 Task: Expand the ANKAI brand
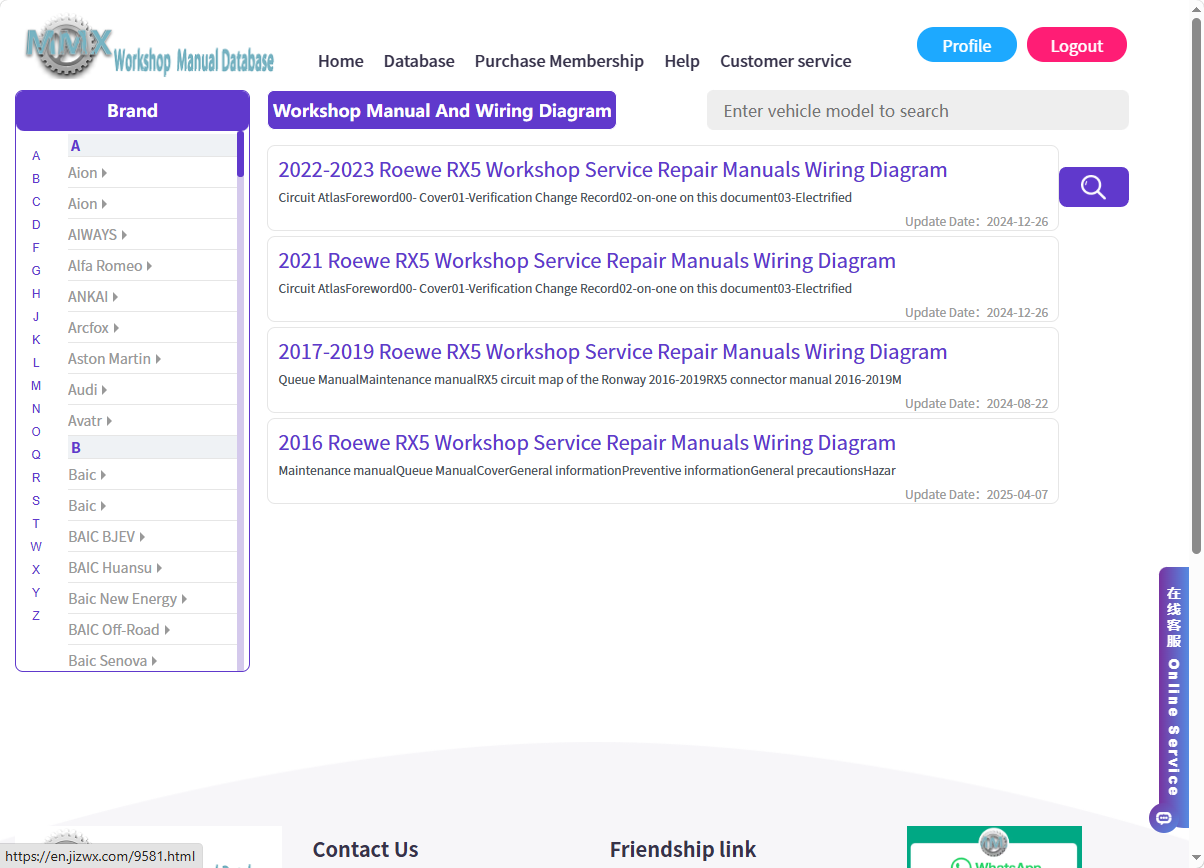93,297
